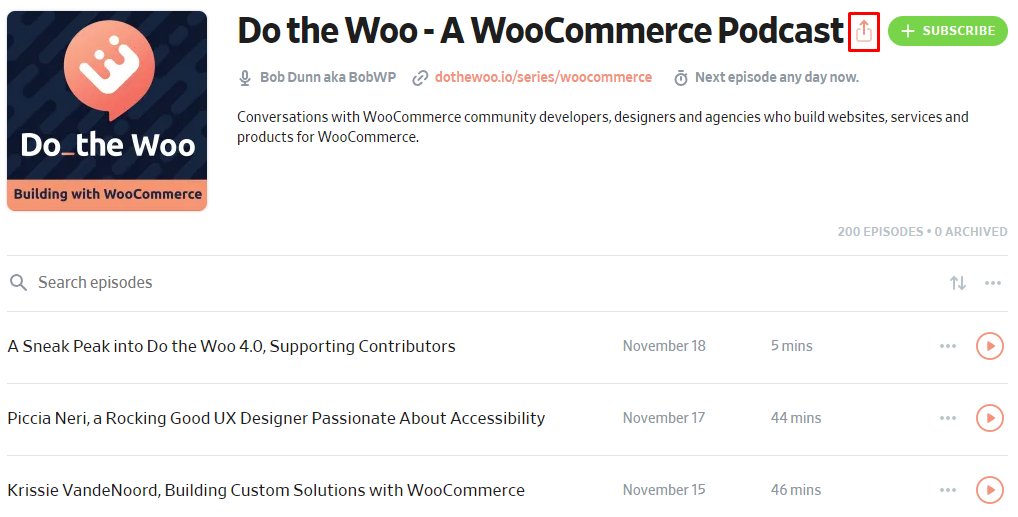Play the Krissie VandeNoord episode
Screen dimensions: 1018x517
click(989, 490)
